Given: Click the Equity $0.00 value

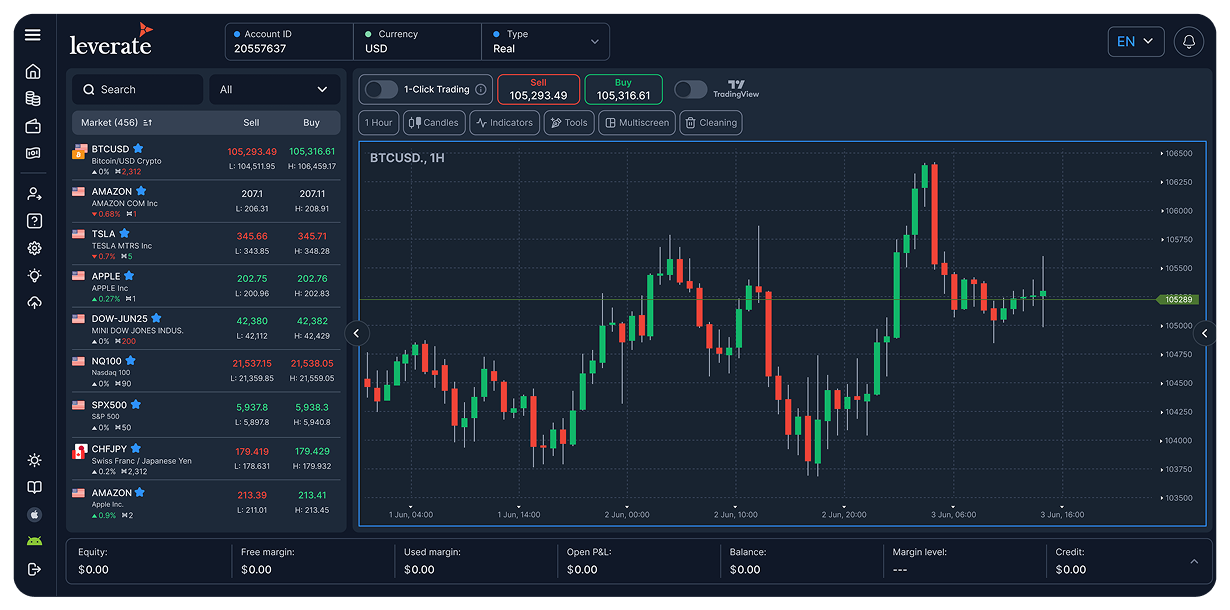Looking at the screenshot, I should tap(93, 570).
